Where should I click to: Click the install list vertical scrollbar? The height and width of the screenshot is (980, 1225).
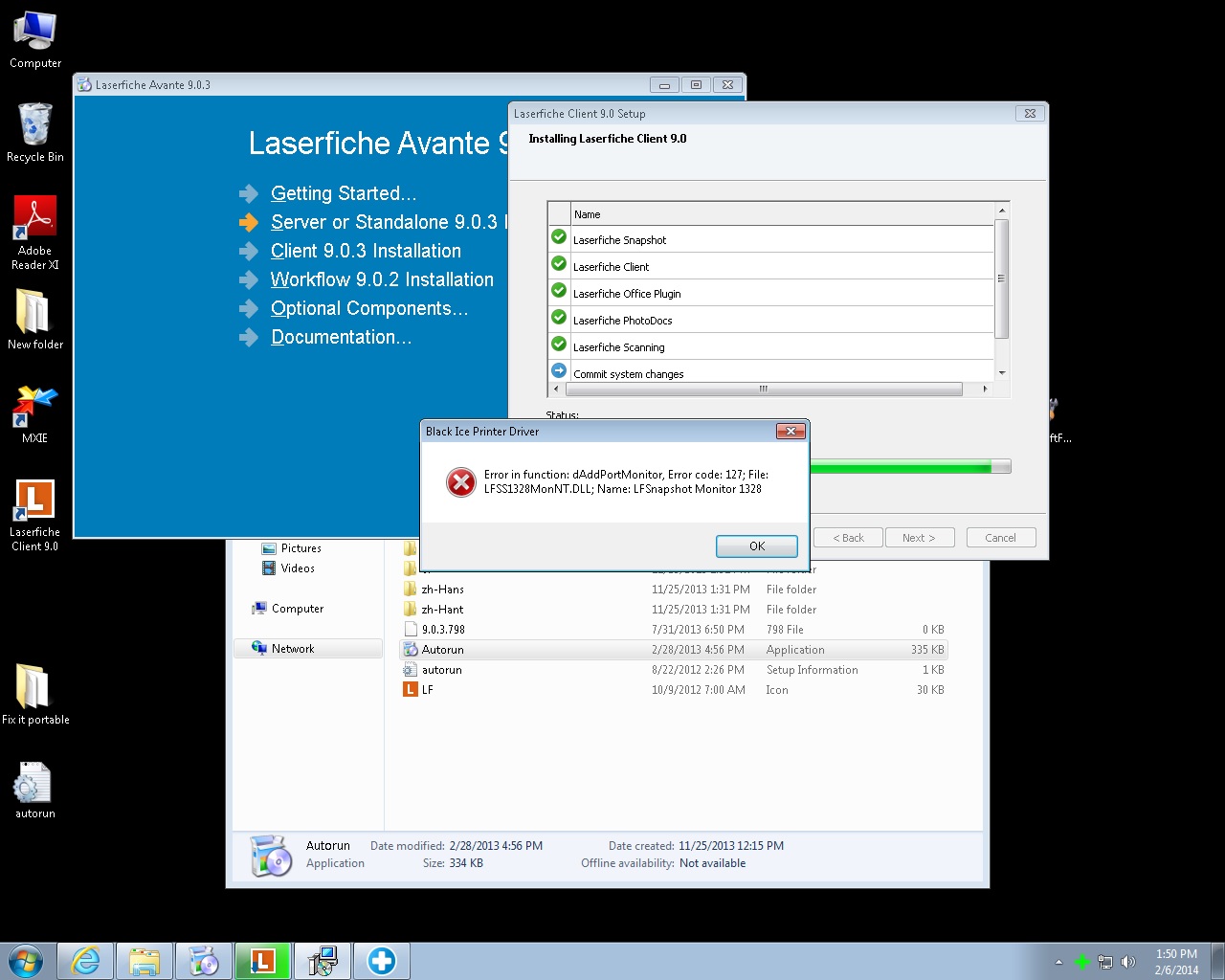[x=1002, y=278]
